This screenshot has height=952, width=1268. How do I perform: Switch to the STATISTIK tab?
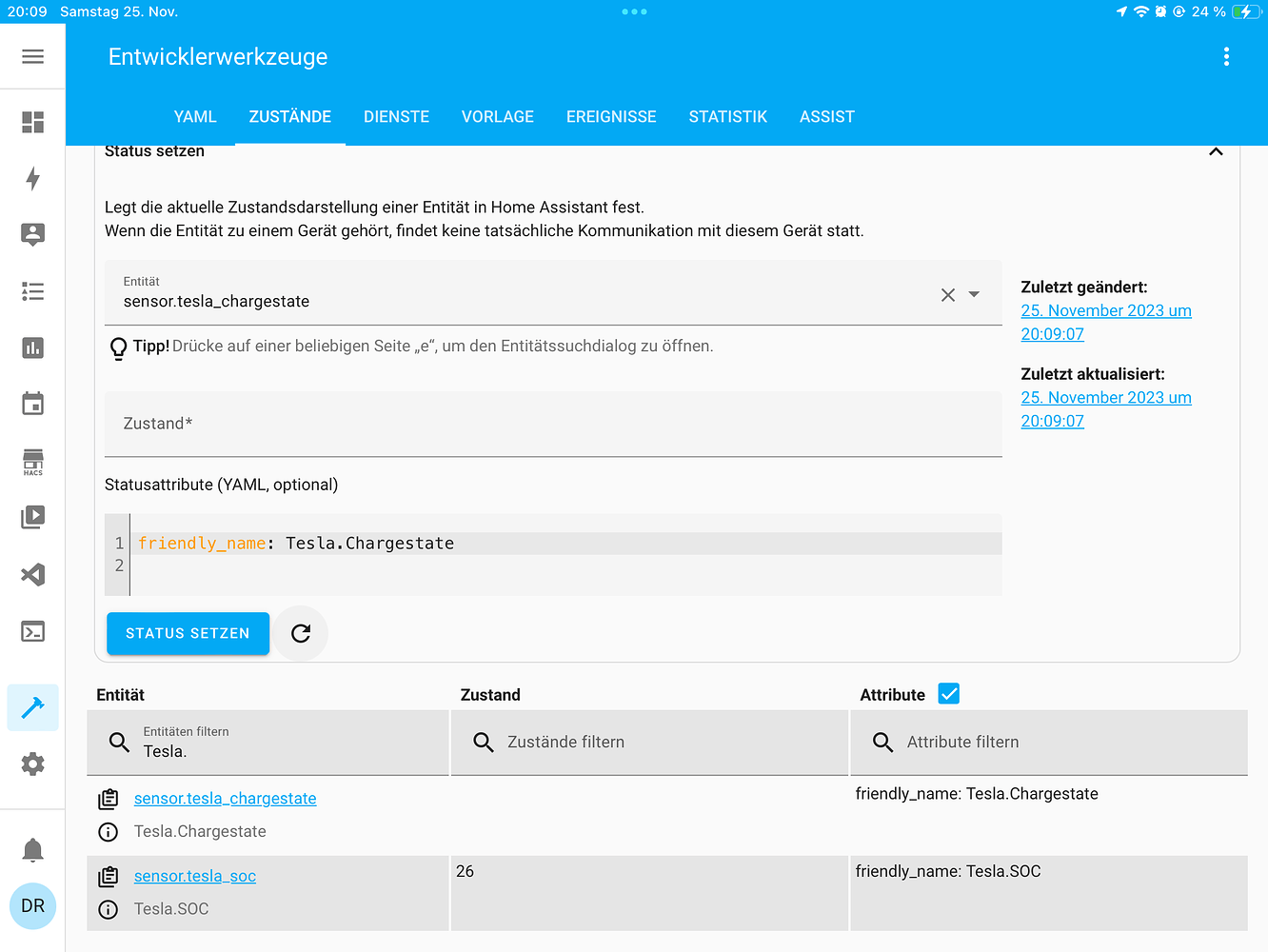(727, 116)
